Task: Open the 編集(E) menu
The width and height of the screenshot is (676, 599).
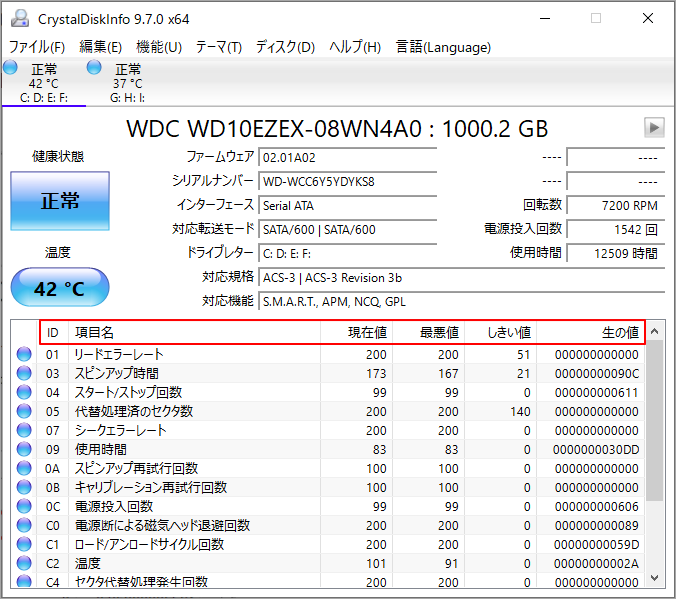Action: coord(100,47)
